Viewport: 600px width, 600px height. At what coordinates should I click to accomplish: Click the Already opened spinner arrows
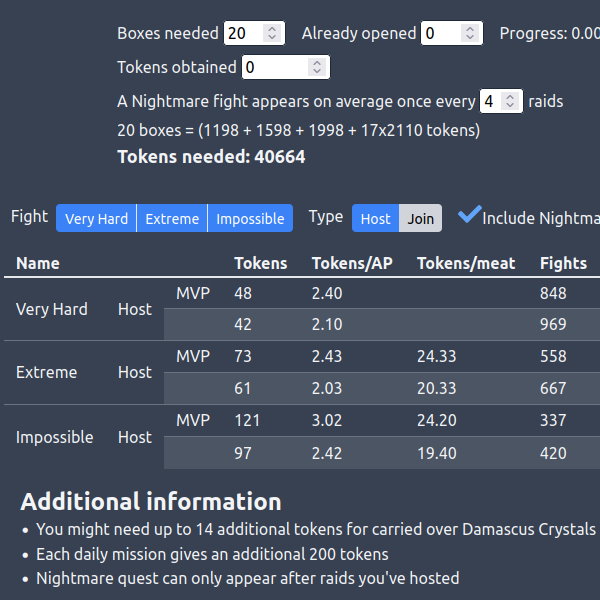click(x=468, y=33)
